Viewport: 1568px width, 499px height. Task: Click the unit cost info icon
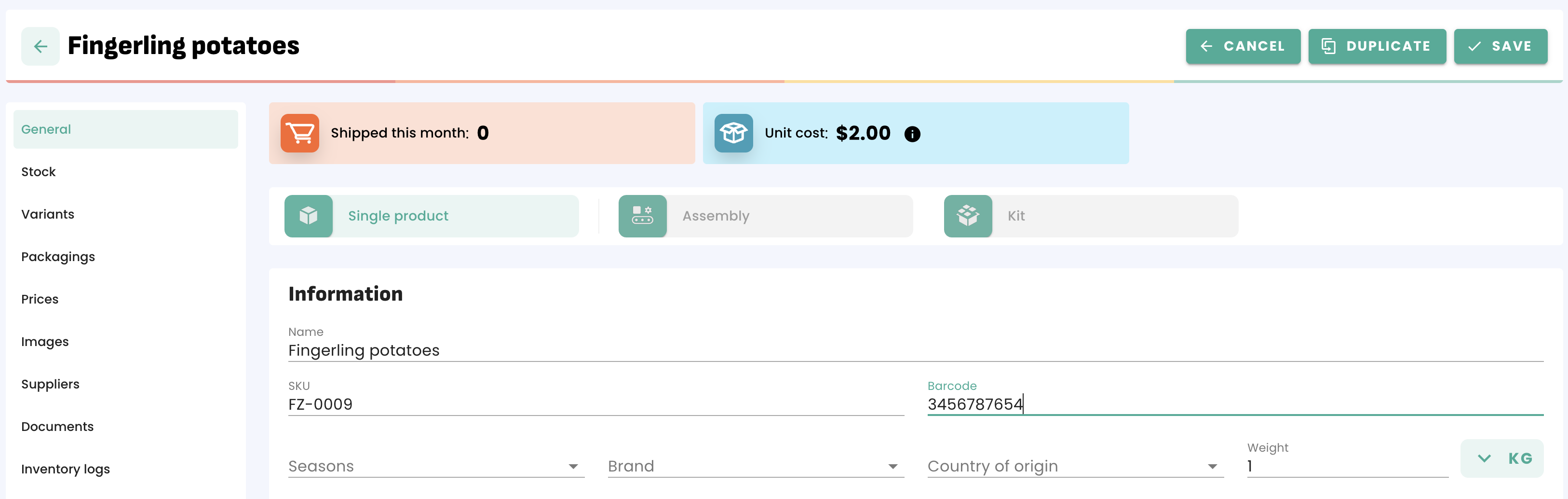(x=912, y=134)
